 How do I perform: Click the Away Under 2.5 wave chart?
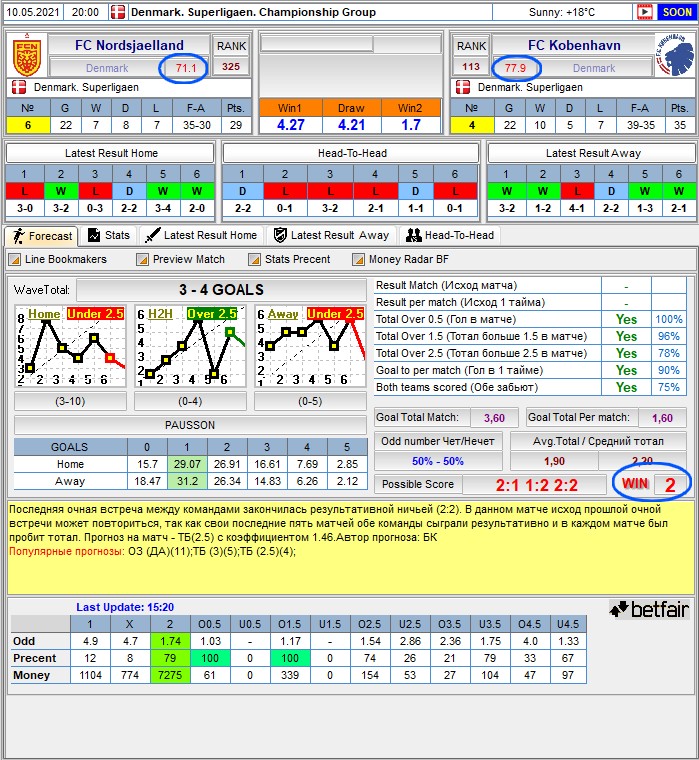(x=310, y=346)
